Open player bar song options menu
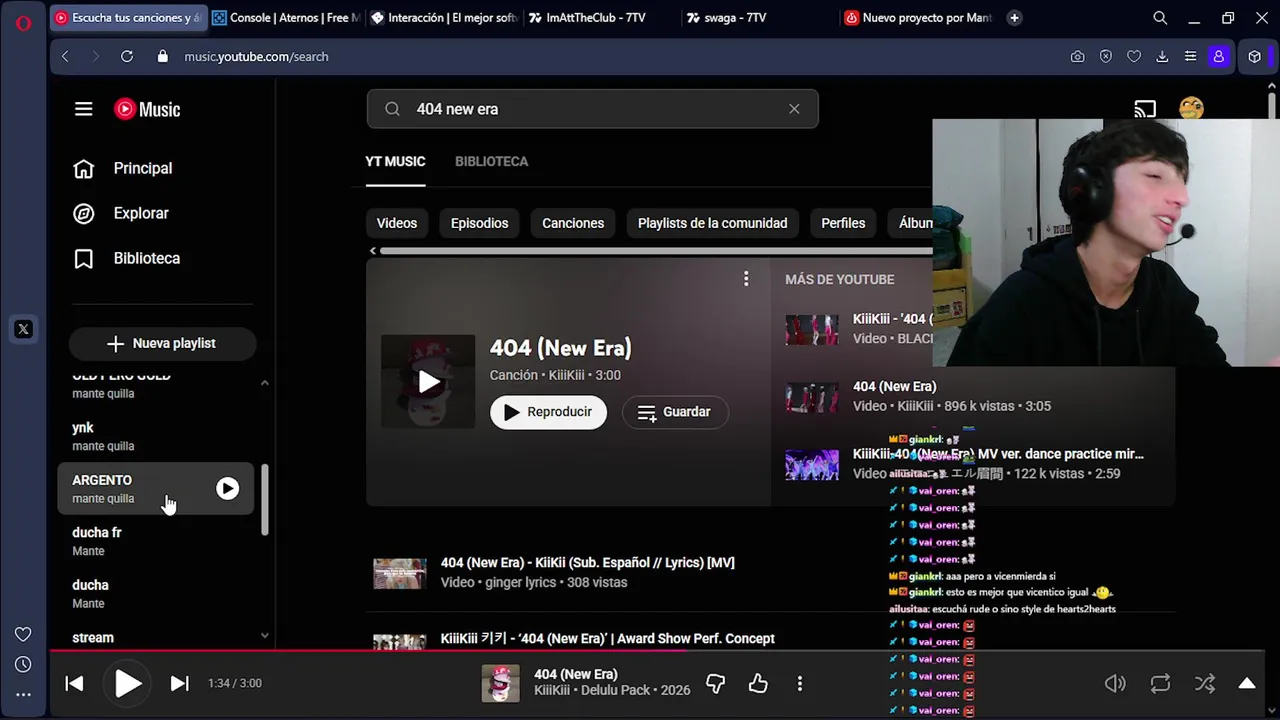This screenshot has width=1280, height=720. (x=799, y=684)
